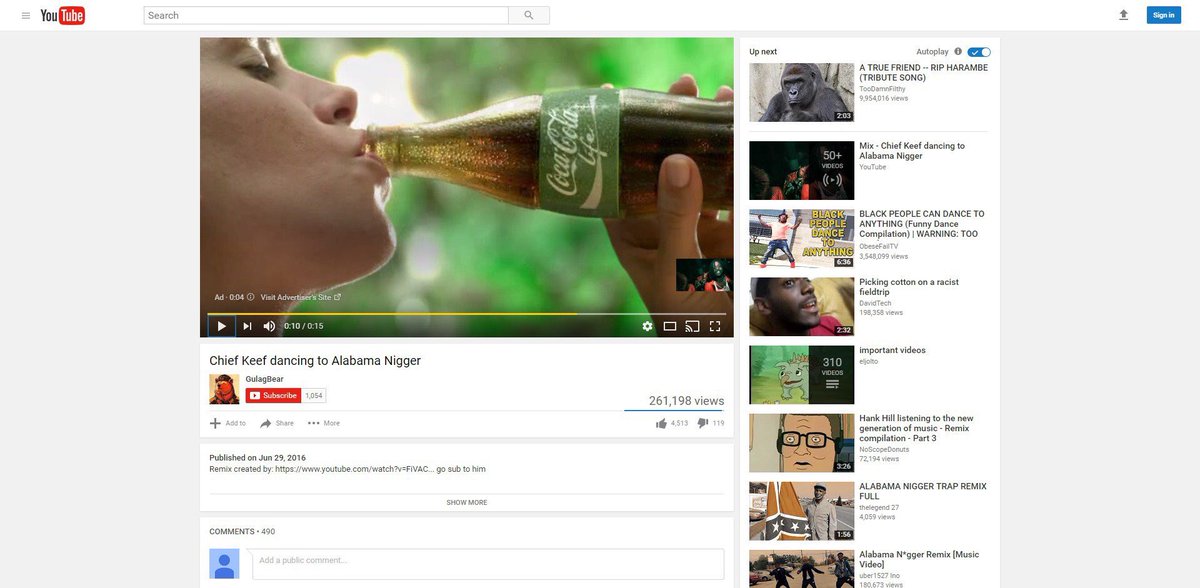Viewport: 1200px width, 588px height.
Task: Click the blank user avatar beside comments
Action: (224, 564)
